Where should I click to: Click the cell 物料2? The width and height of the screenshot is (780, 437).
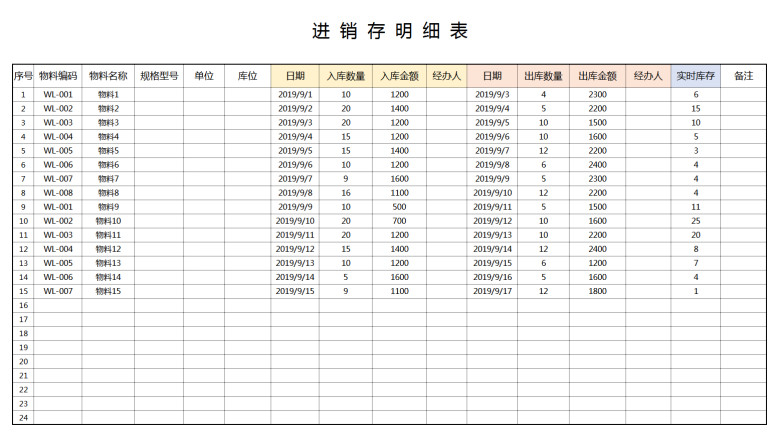click(x=108, y=109)
